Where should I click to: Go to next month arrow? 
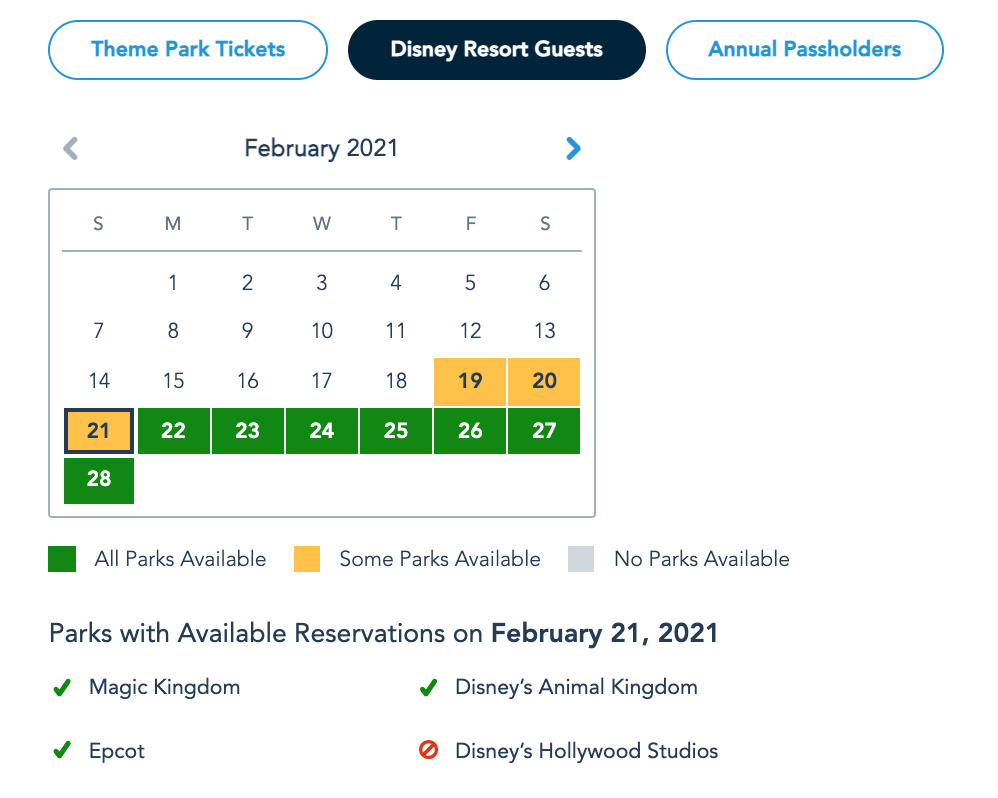[573, 149]
